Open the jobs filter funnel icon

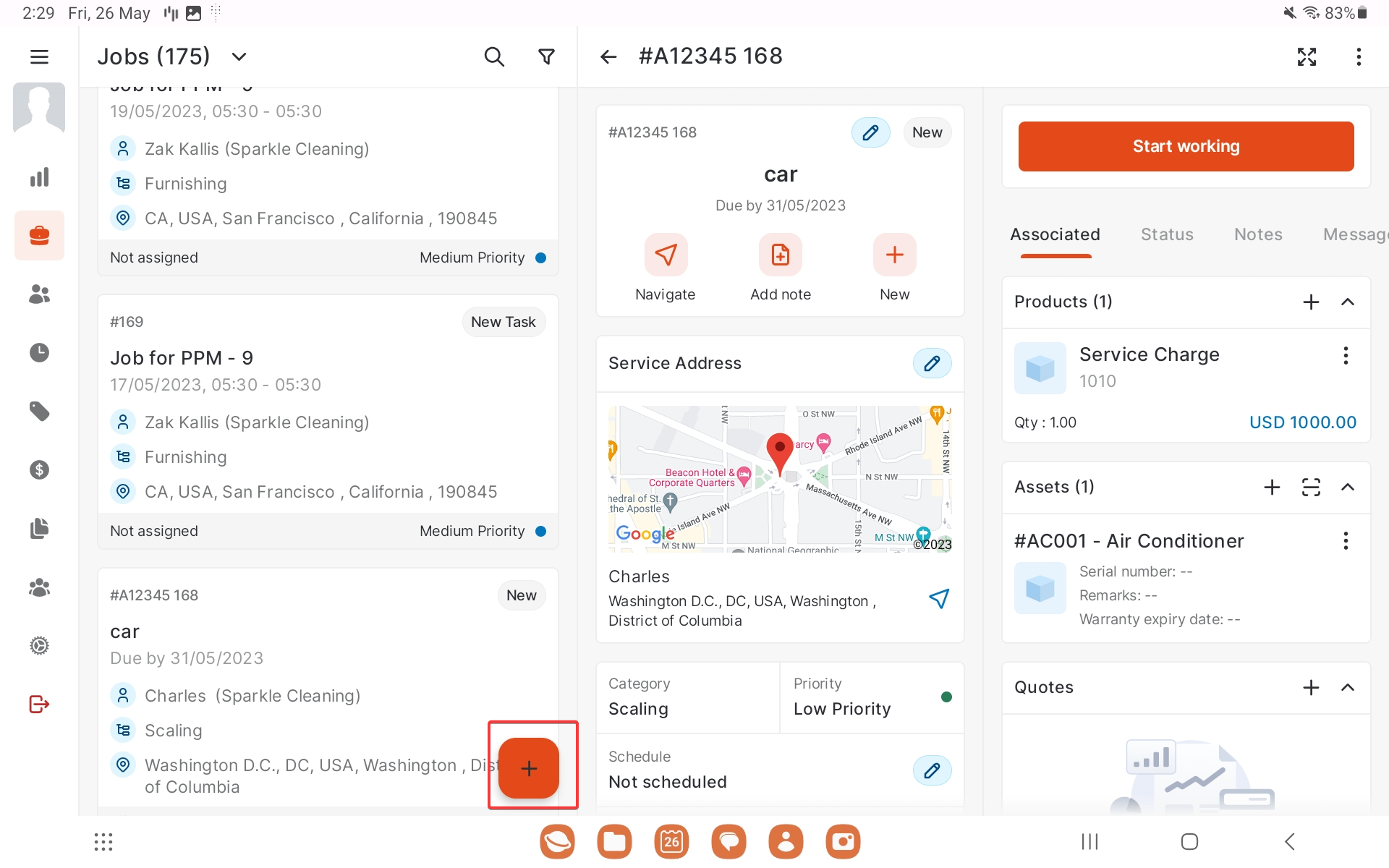click(547, 56)
